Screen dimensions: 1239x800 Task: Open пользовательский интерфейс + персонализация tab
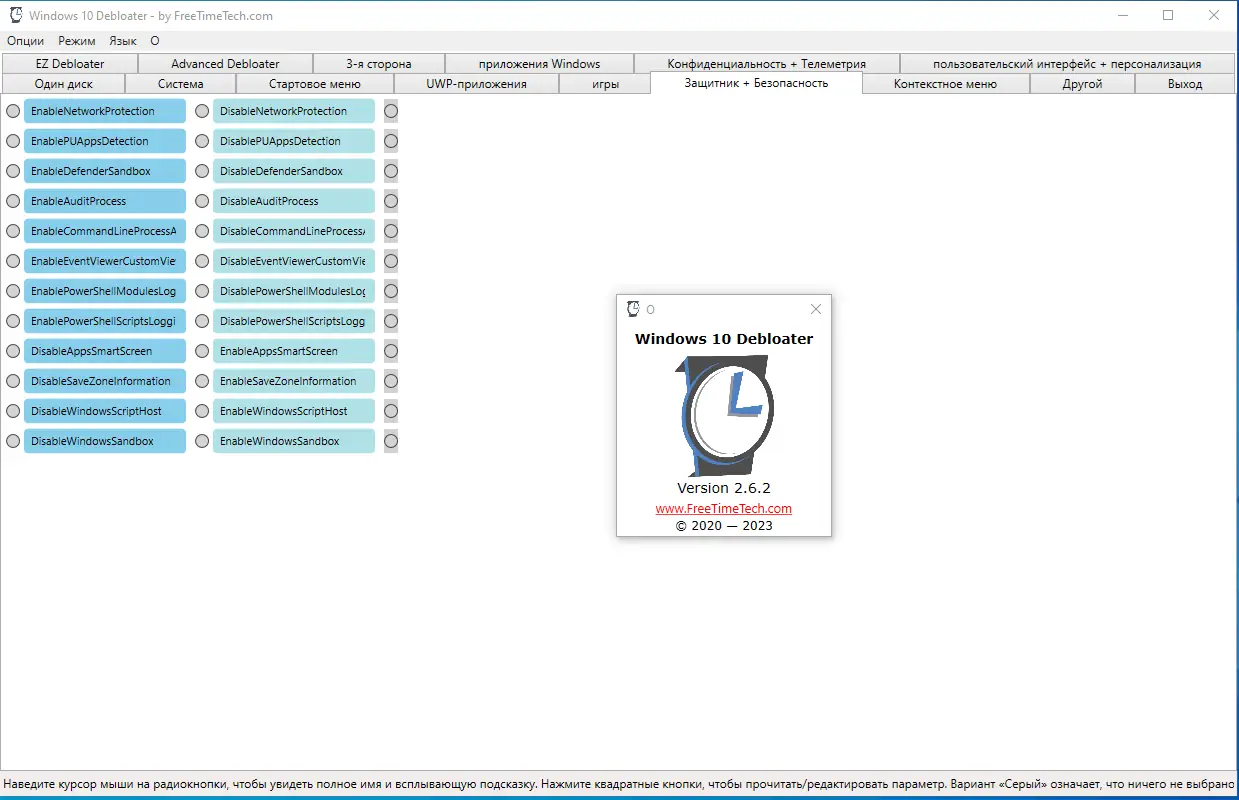coord(1067,63)
